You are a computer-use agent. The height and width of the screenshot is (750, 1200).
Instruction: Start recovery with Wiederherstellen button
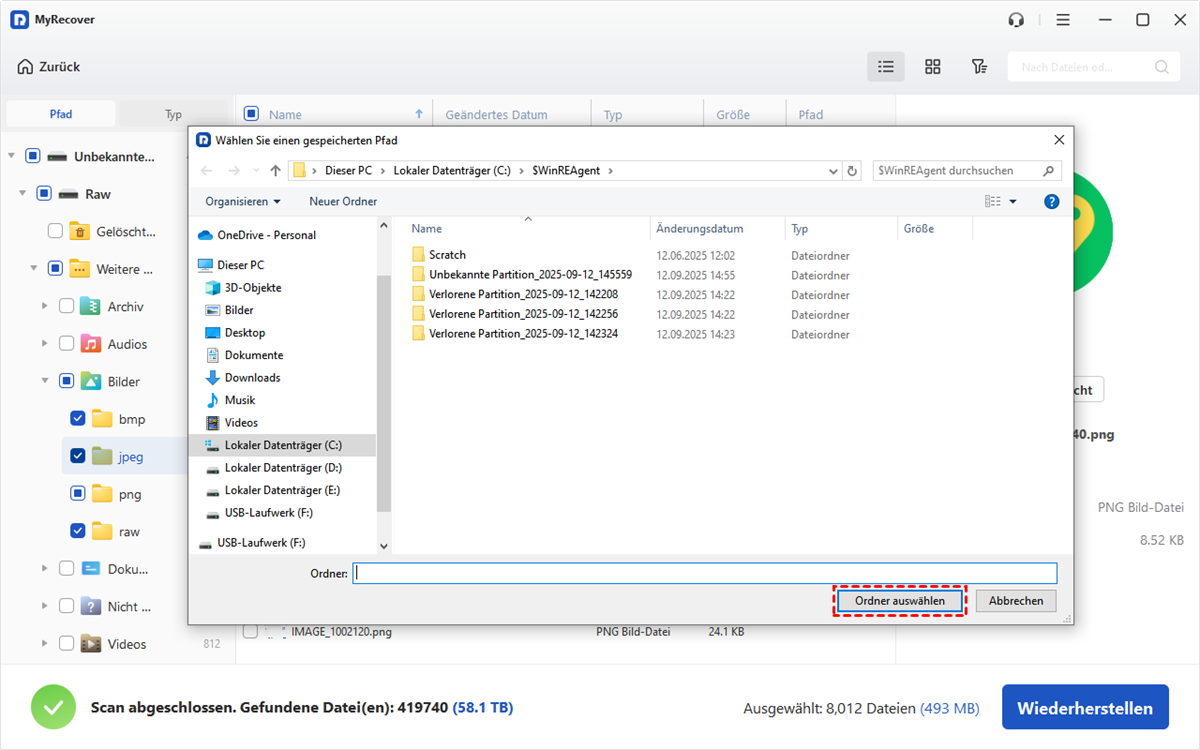click(x=1085, y=709)
